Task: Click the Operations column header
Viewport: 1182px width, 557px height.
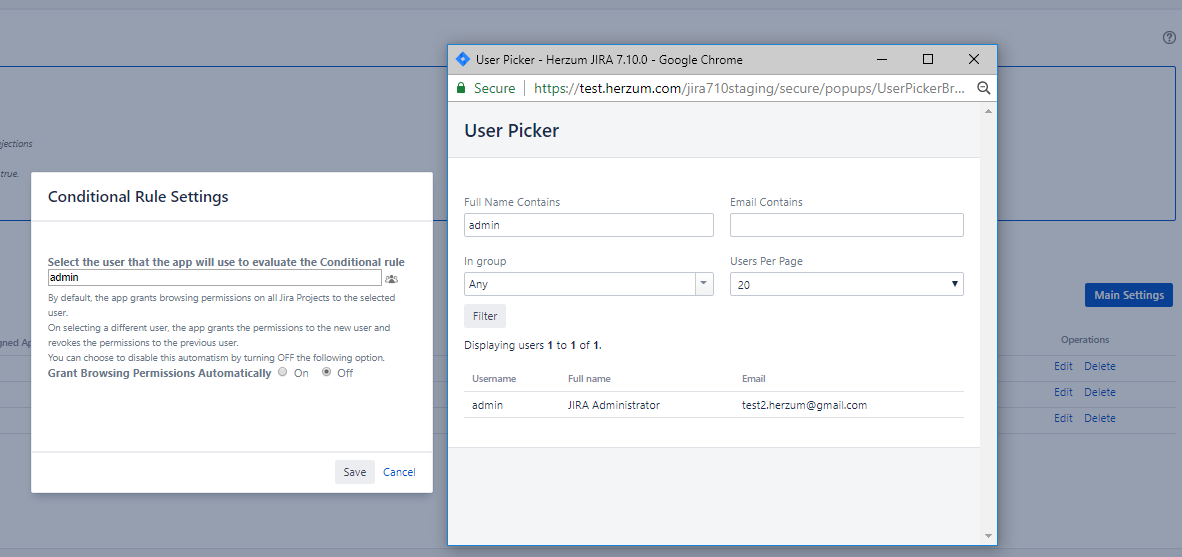Action: click(x=1085, y=340)
